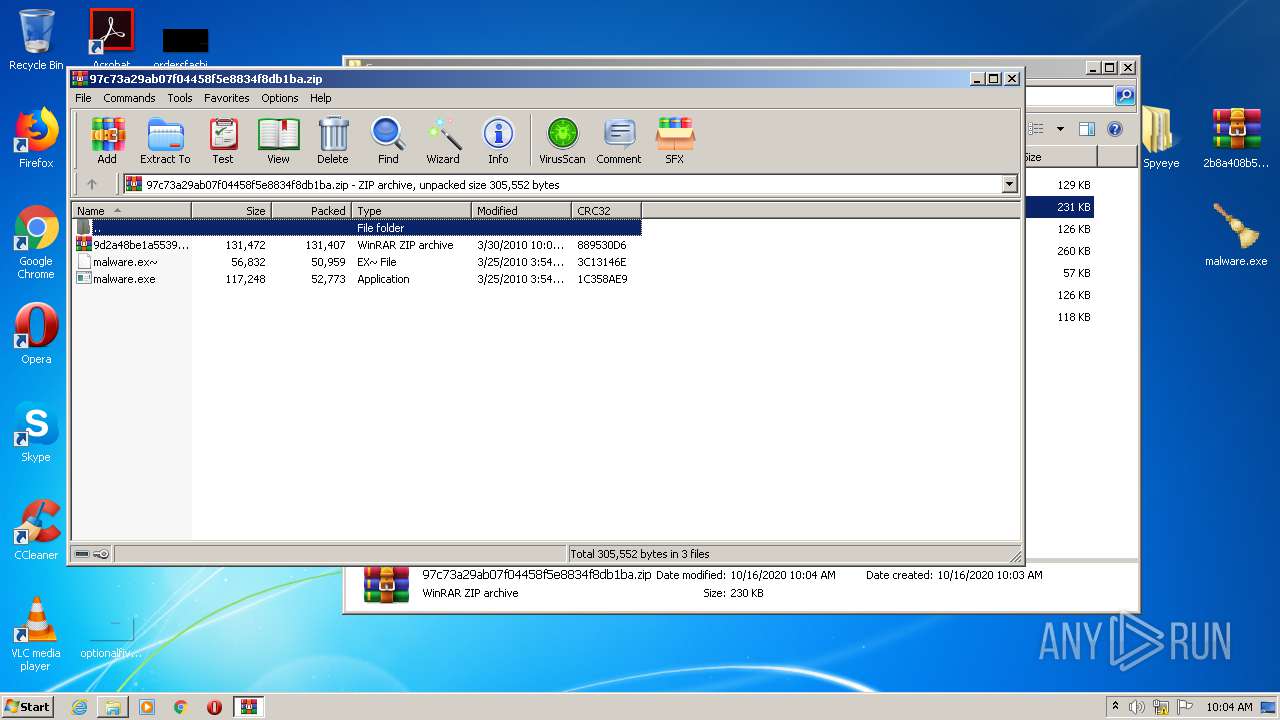This screenshot has height=720, width=1280.
Task: Open the 2b8a408b5... archive on desktop
Action: click(1236, 138)
